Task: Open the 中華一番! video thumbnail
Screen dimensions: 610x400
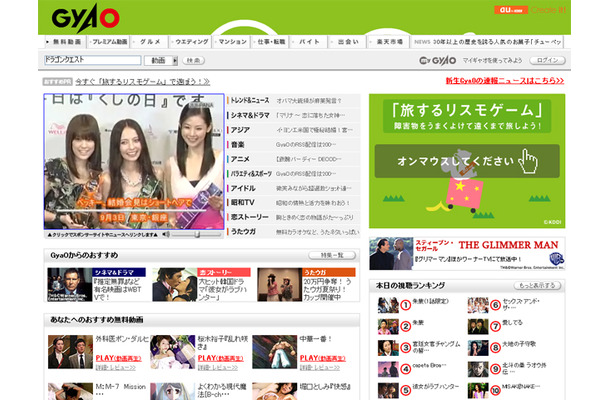Action: point(275,352)
